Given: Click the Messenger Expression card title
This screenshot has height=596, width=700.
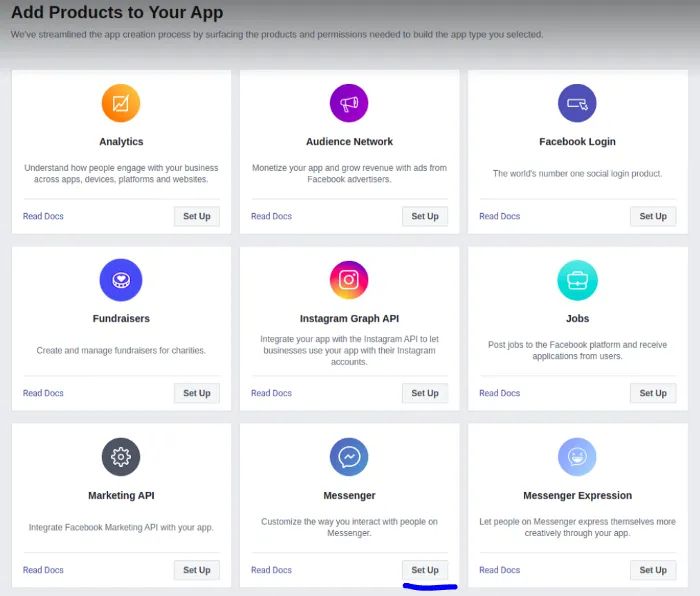Looking at the screenshot, I should coord(577,495).
